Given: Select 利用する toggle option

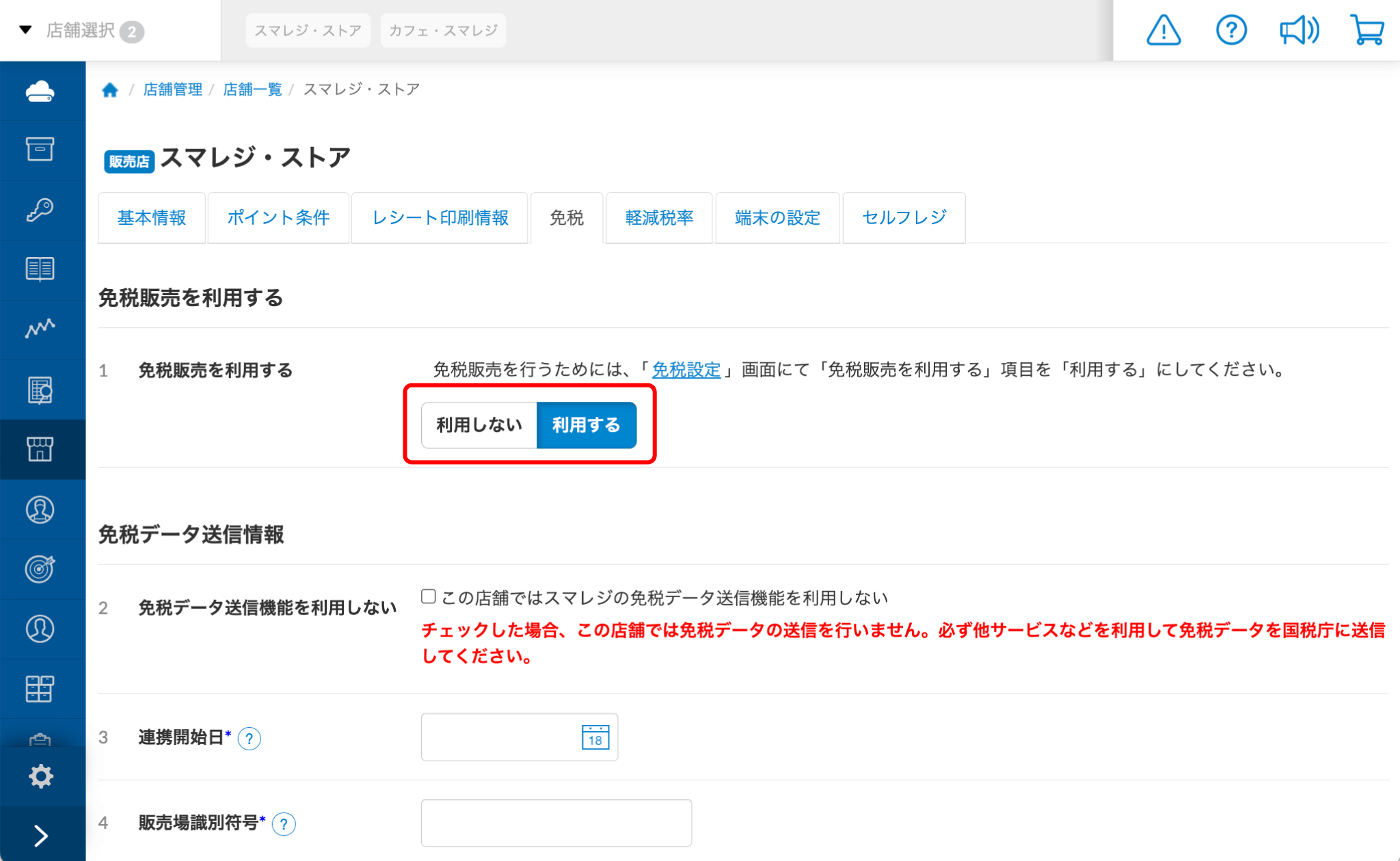Looking at the screenshot, I should [587, 425].
